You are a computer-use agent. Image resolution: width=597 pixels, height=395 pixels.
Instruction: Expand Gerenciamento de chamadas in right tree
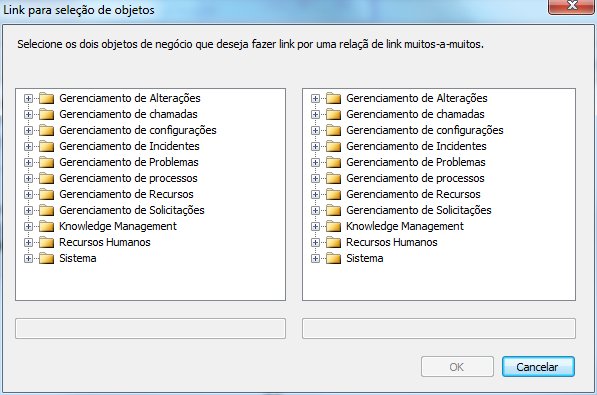pos(315,114)
